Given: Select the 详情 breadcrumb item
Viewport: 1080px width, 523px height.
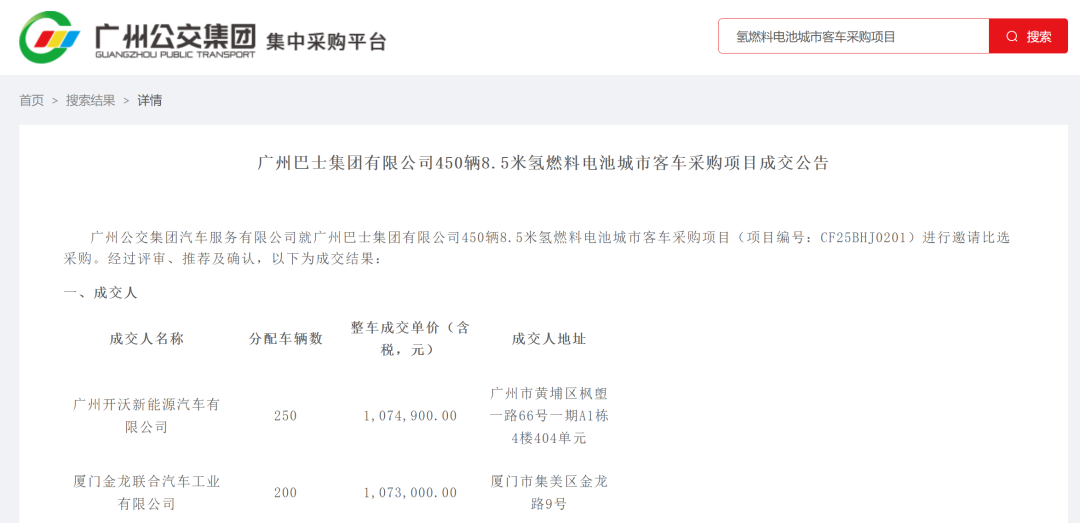Looking at the screenshot, I should coord(150,100).
